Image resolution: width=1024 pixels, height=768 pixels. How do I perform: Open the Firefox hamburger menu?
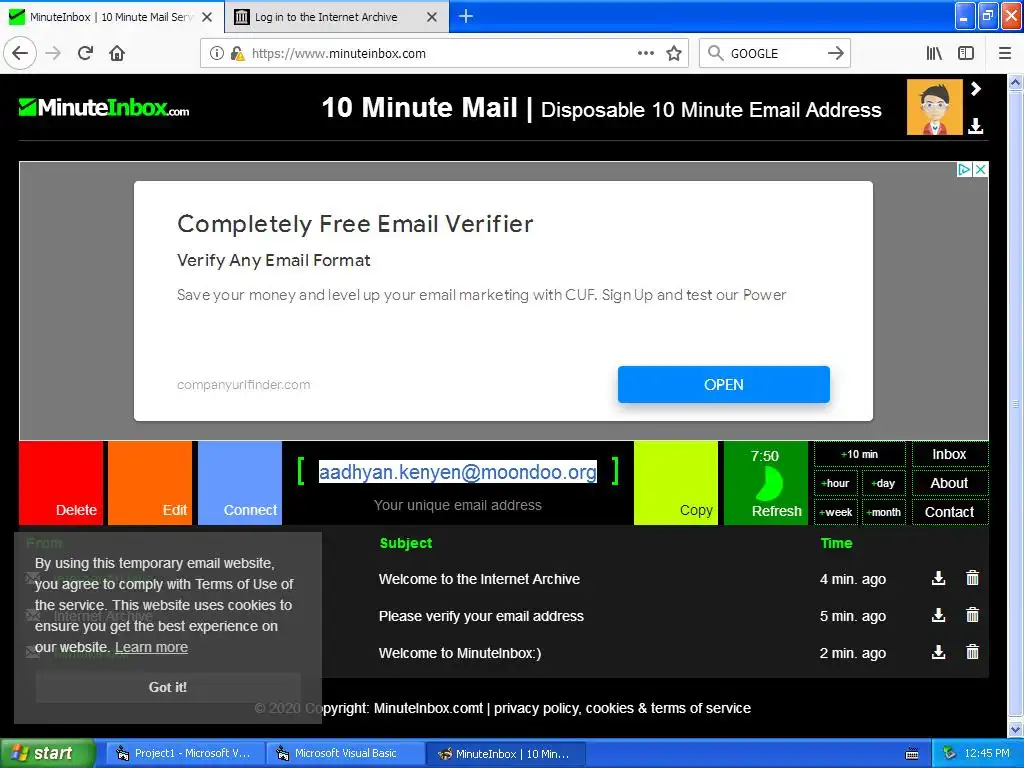[1005, 53]
